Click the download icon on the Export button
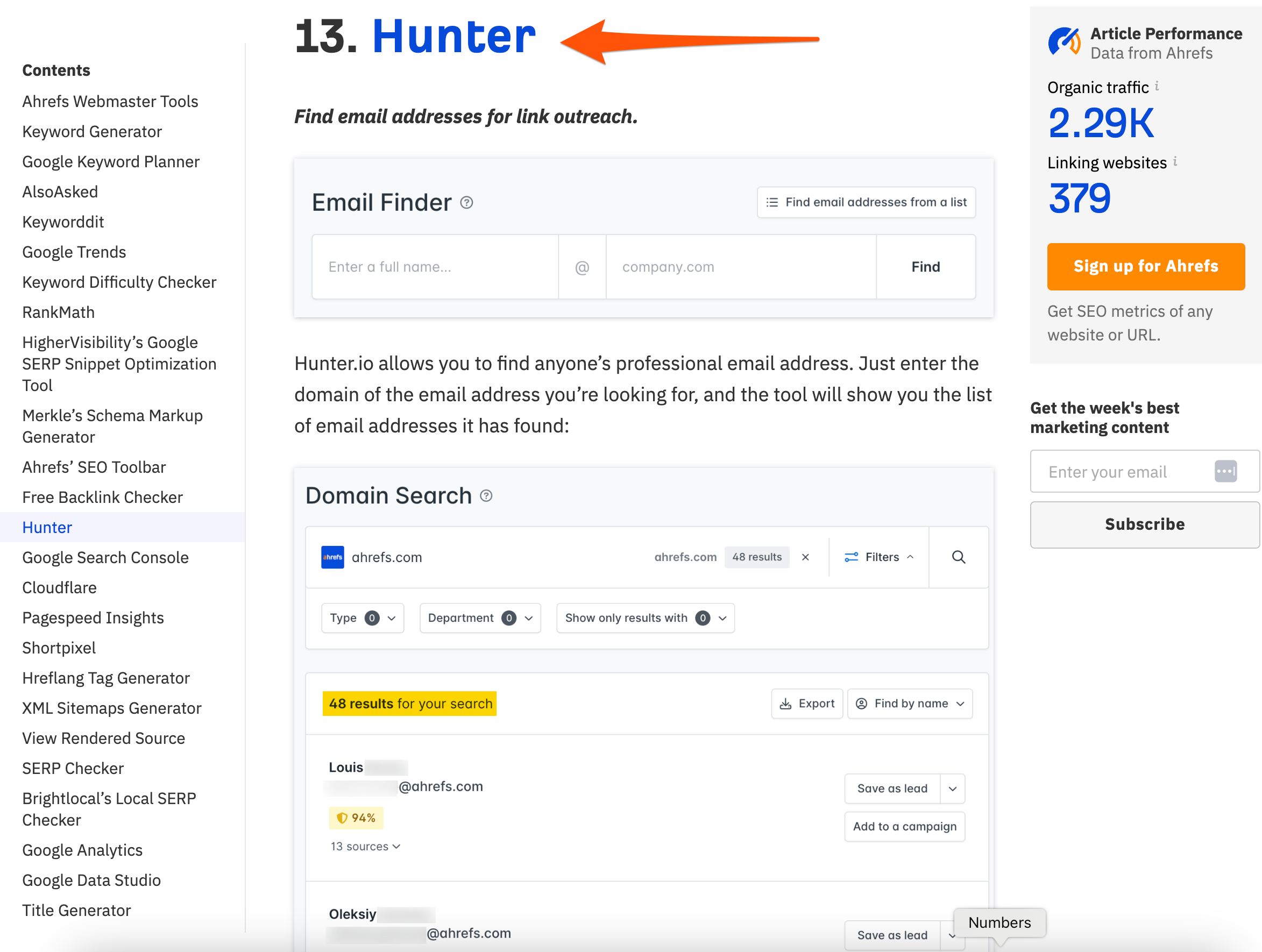Viewport: 1262px width, 952px height. (x=785, y=704)
